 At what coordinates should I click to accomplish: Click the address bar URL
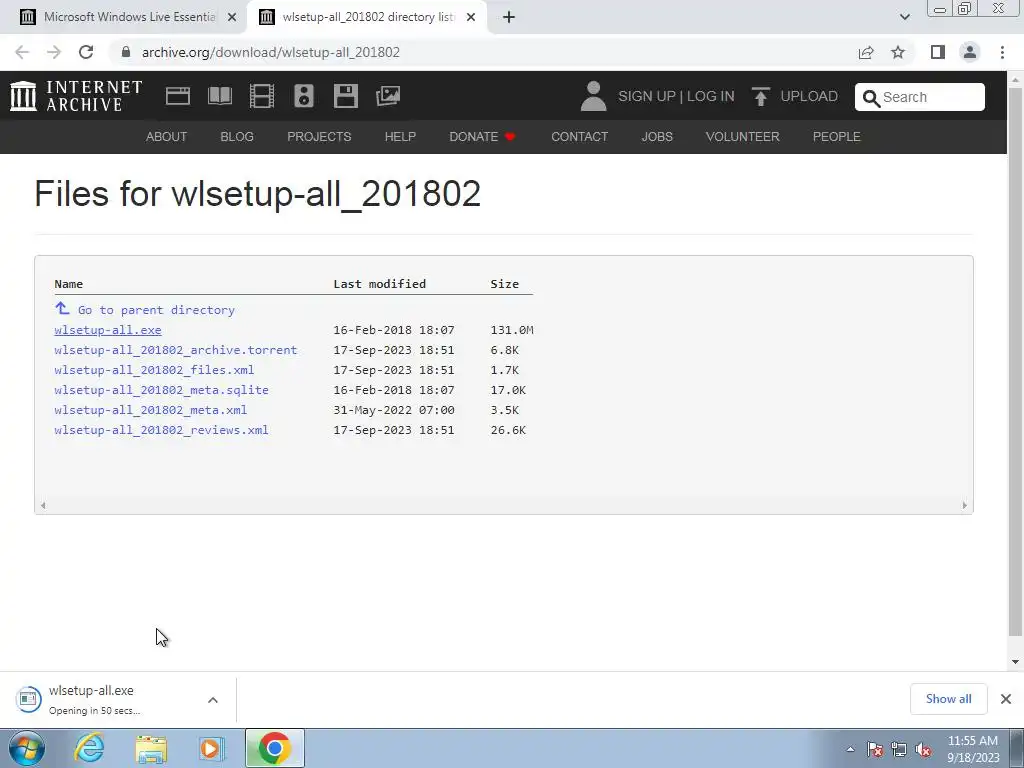[x=270, y=52]
